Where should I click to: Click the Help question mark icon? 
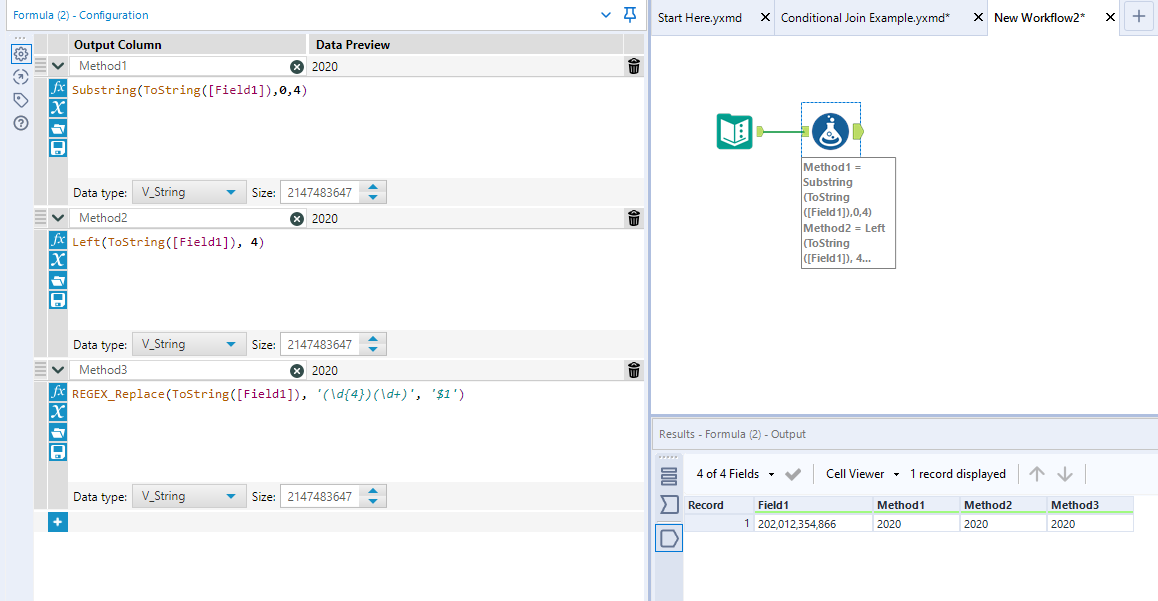[x=20, y=123]
